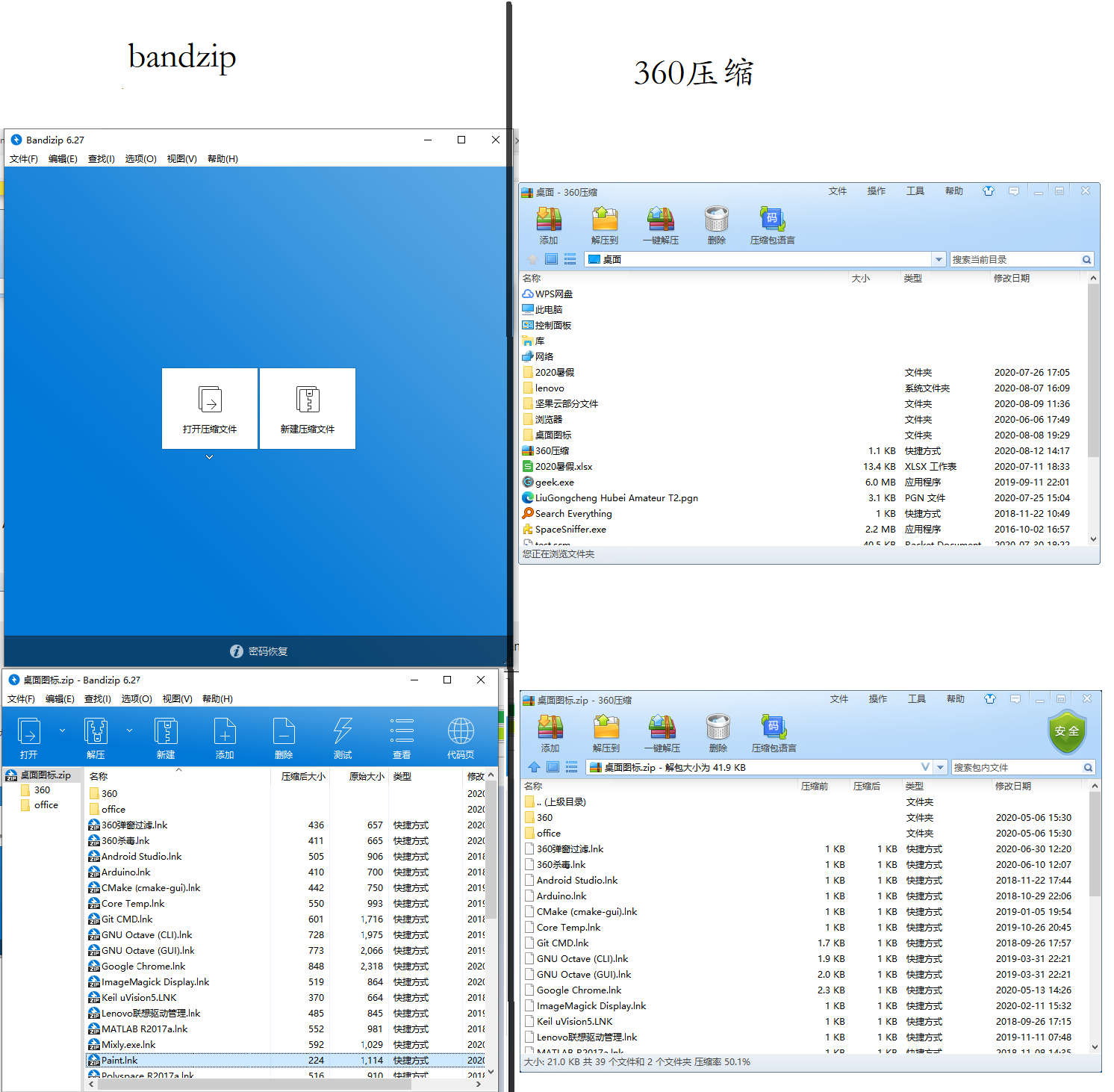Screen dimensions: 1114x1092
Task: Open 帮助 menu in 桌面图标.zip - 360压缩 window
Action: click(x=956, y=699)
